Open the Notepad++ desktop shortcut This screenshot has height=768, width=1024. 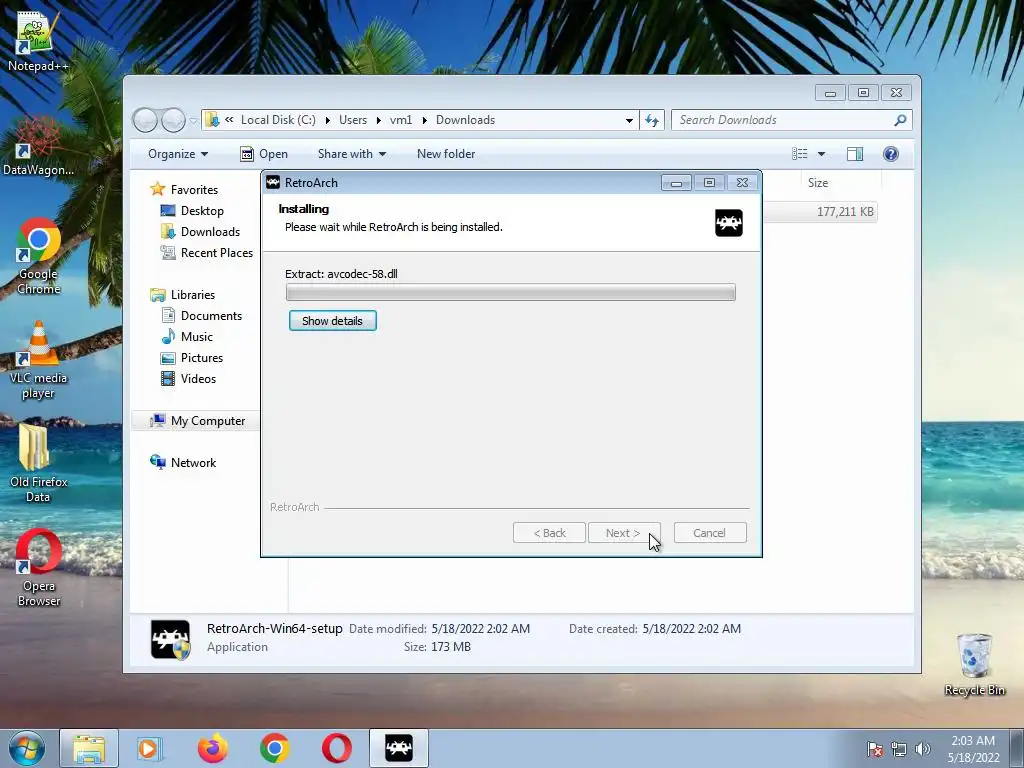pyautogui.click(x=37, y=39)
